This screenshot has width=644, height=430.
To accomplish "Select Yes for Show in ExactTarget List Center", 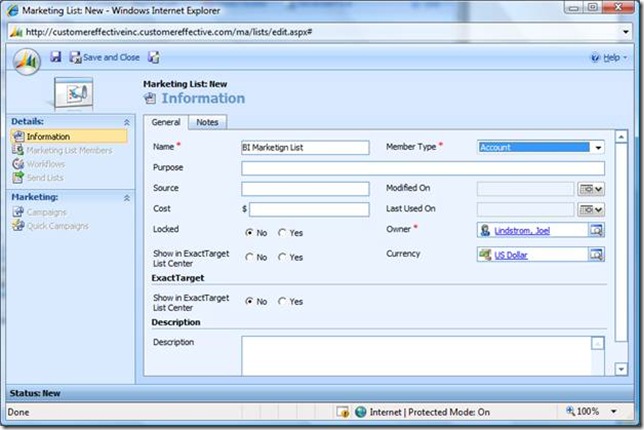I will pyautogui.click(x=283, y=257).
